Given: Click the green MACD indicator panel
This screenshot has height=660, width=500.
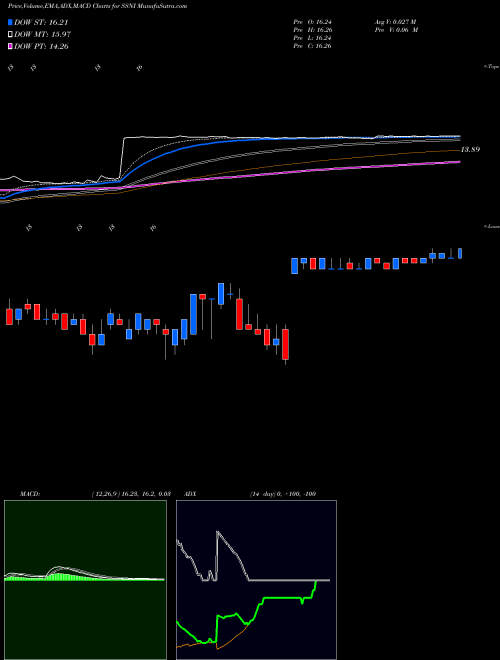Looking at the screenshot, I should pos(85,580).
